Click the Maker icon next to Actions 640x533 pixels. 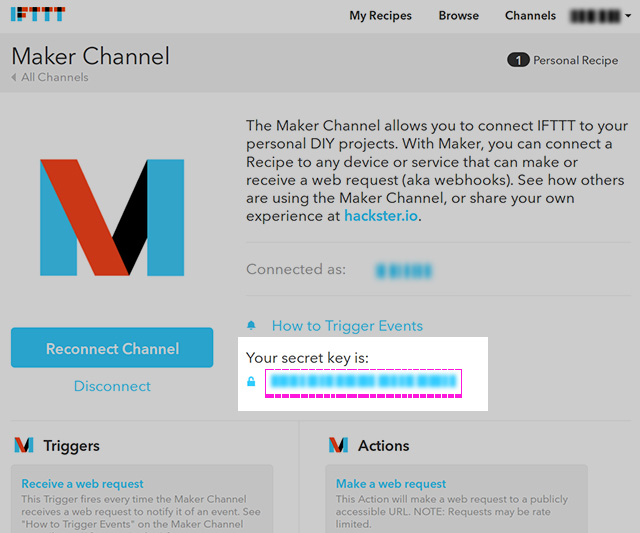click(x=338, y=445)
